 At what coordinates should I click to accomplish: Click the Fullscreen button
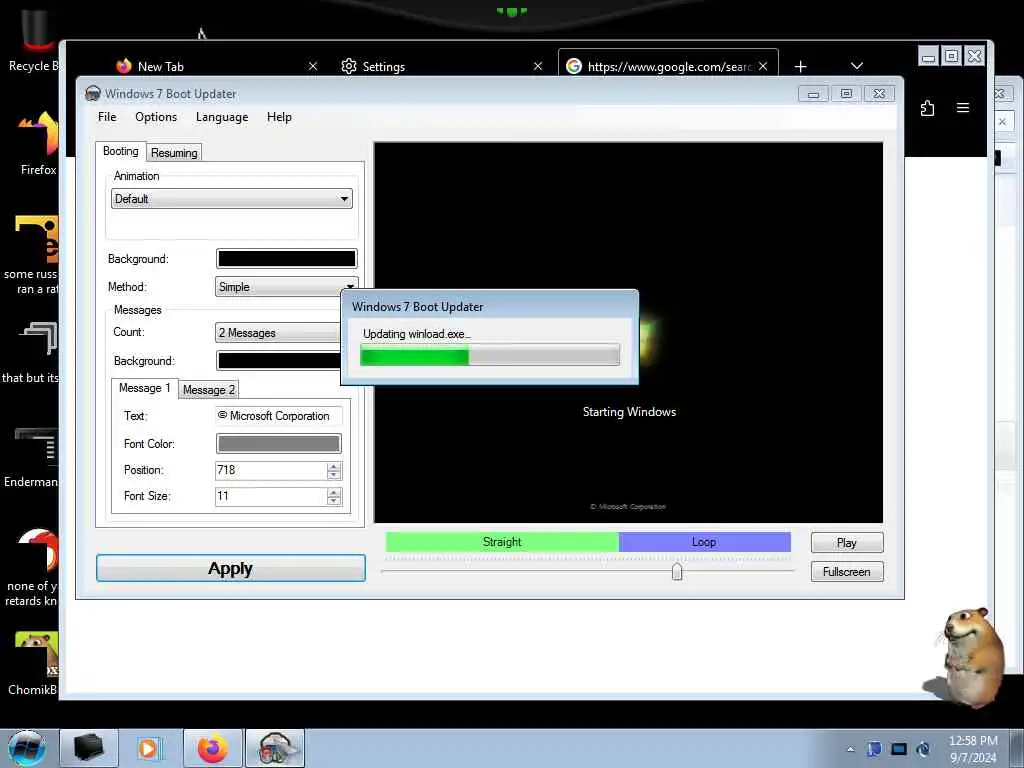point(847,571)
